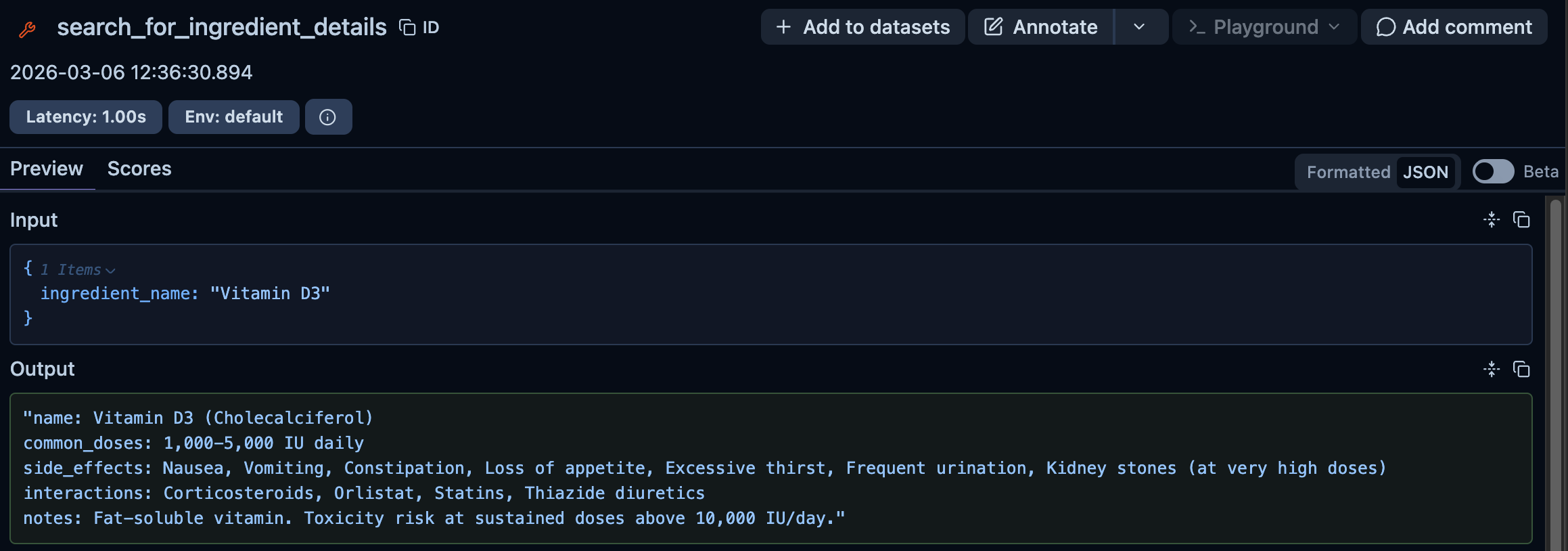Click the Env: default badge
The image size is (1568, 551).
pyautogui.click(x=233, y=116)
